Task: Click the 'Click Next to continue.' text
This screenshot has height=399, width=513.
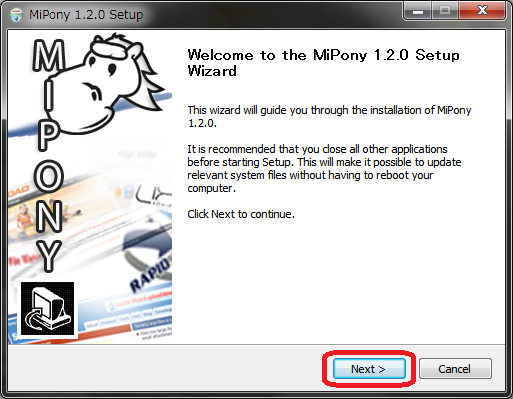Action: click(x=241, y=214)
